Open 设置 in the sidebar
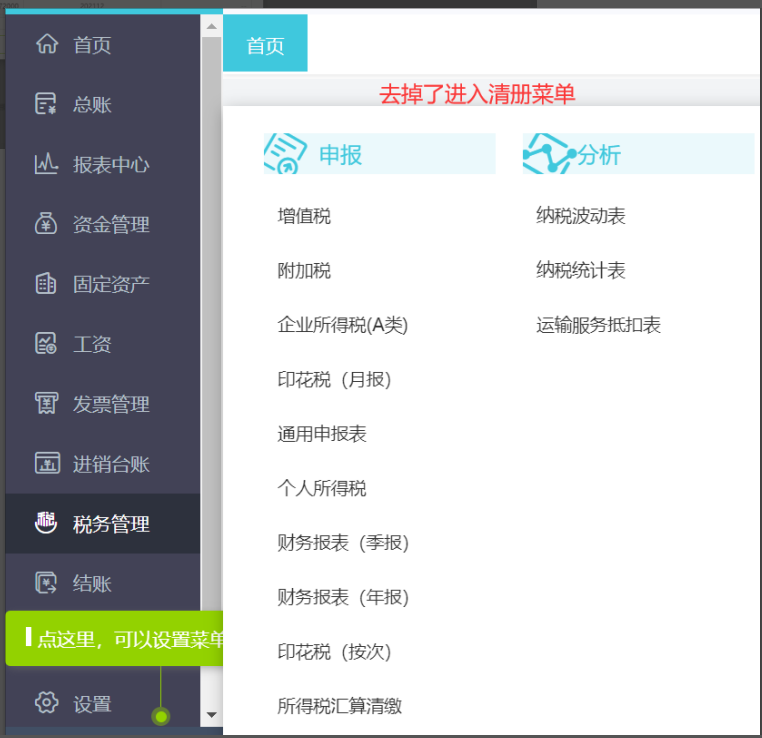 tap(103, 703)
